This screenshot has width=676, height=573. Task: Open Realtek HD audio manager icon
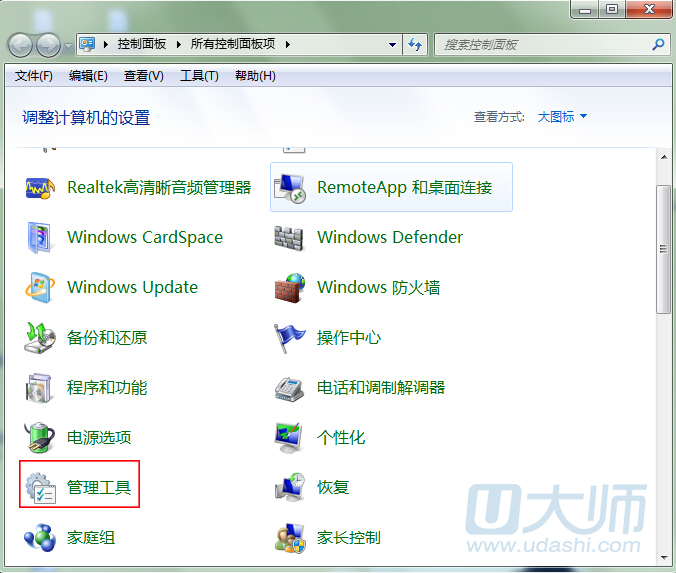click(40, 187)
